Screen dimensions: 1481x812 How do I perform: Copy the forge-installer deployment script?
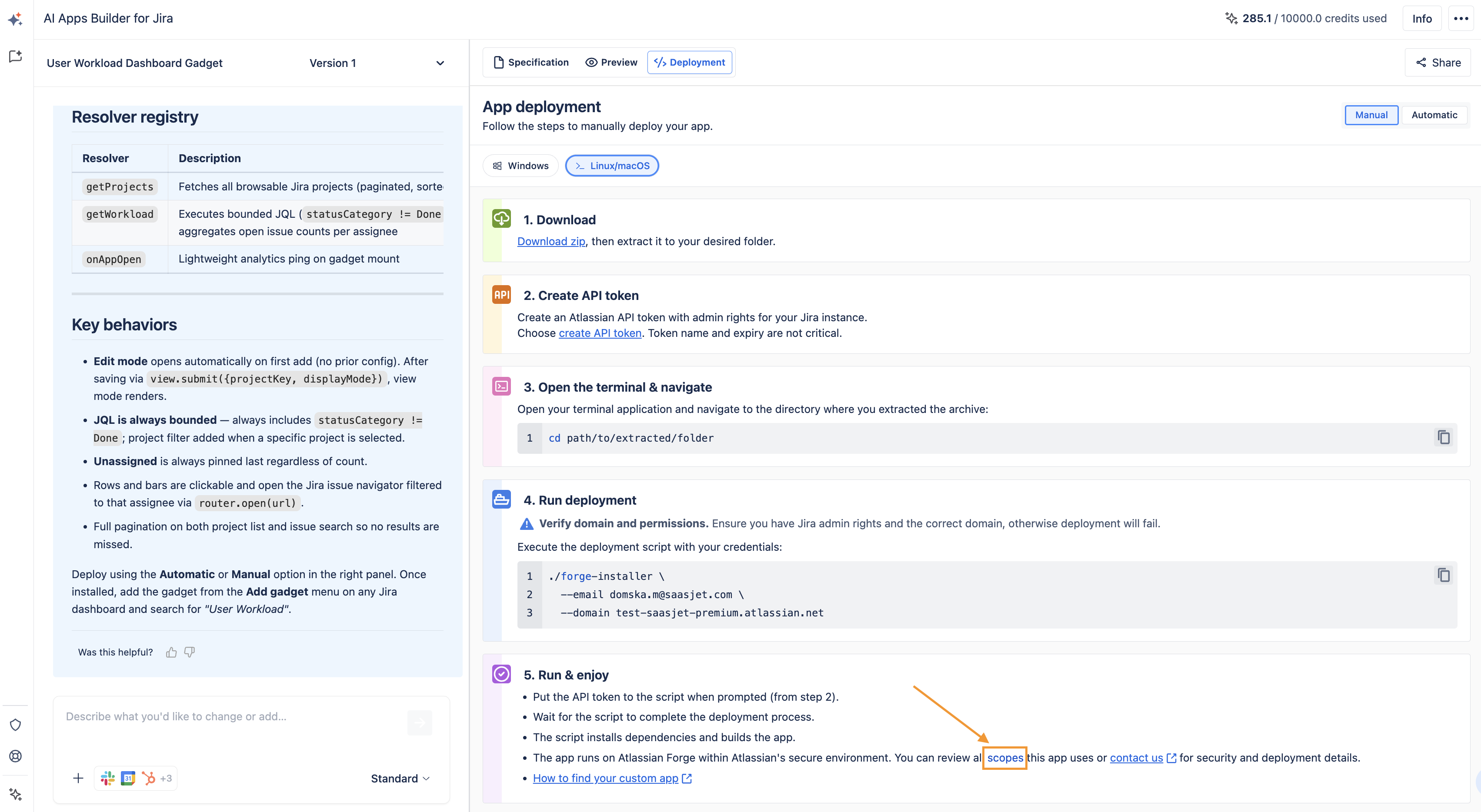pos(1443,575)
